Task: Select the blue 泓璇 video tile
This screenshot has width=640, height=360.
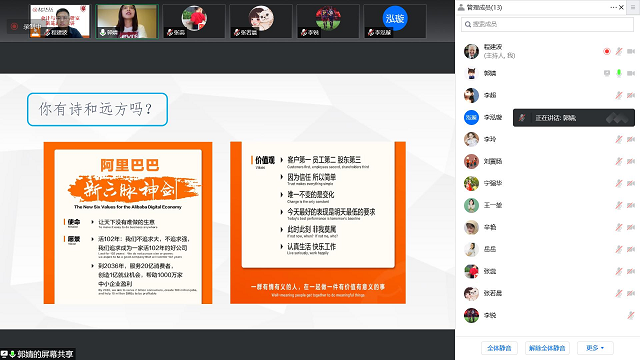Action: (x=395, y=22)
